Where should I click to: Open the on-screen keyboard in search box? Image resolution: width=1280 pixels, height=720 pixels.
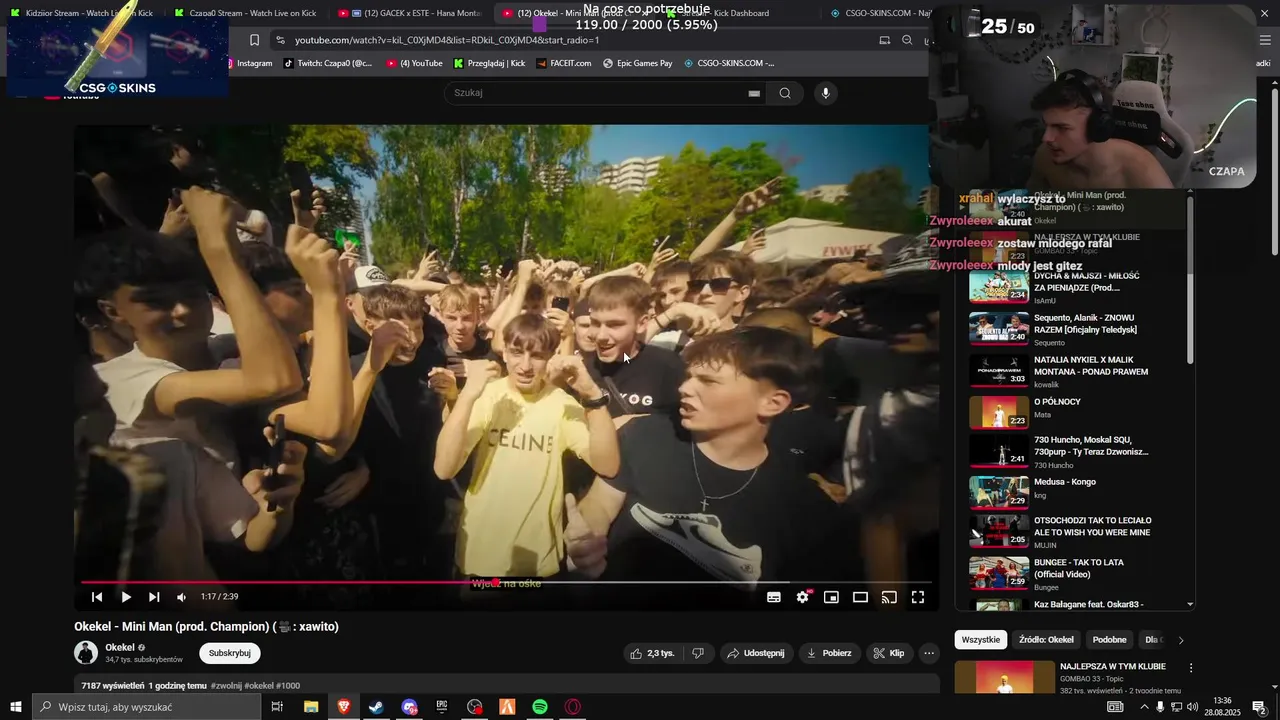point(754,93)
